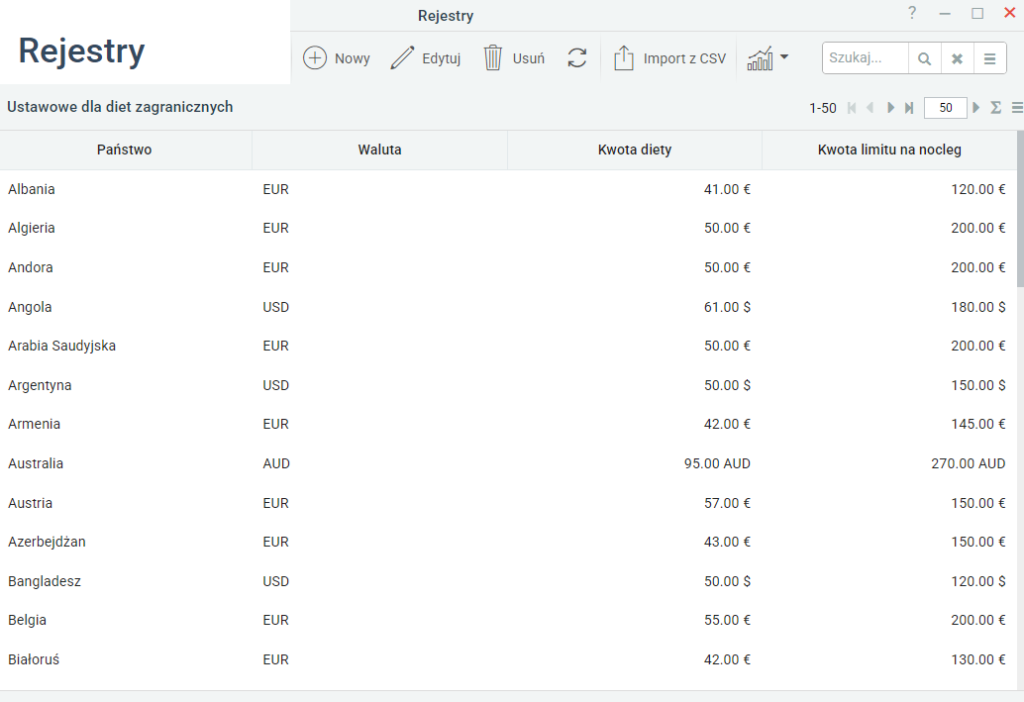Sort by Kwota limitu na nocleg header
Image resolution: width=1024 pixels, height=702 pixels.
pyautogui.click(x=889, y=150)
